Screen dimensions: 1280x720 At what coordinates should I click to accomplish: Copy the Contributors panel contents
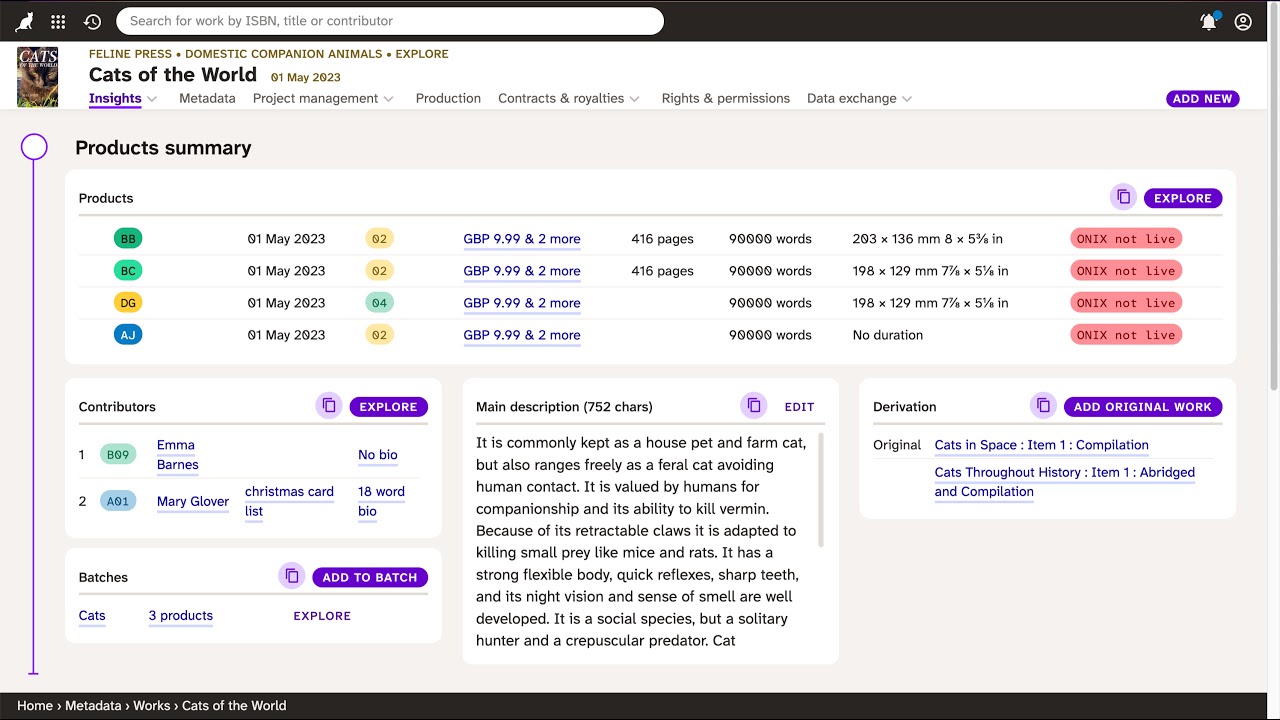[x=328, y=407]
